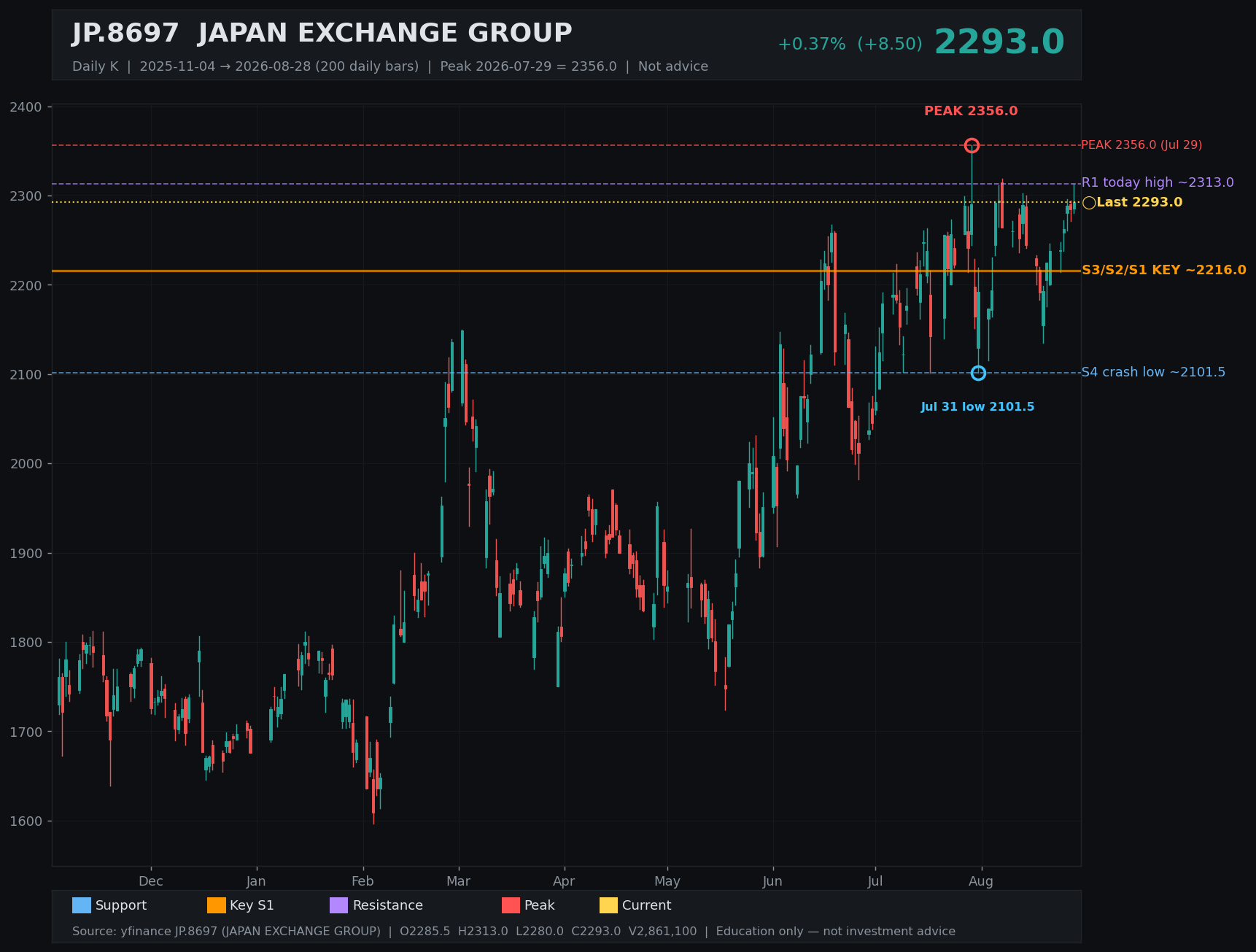Click the 1900 y-axis tick label
The image size is (1256, 952).
point(26,554)
